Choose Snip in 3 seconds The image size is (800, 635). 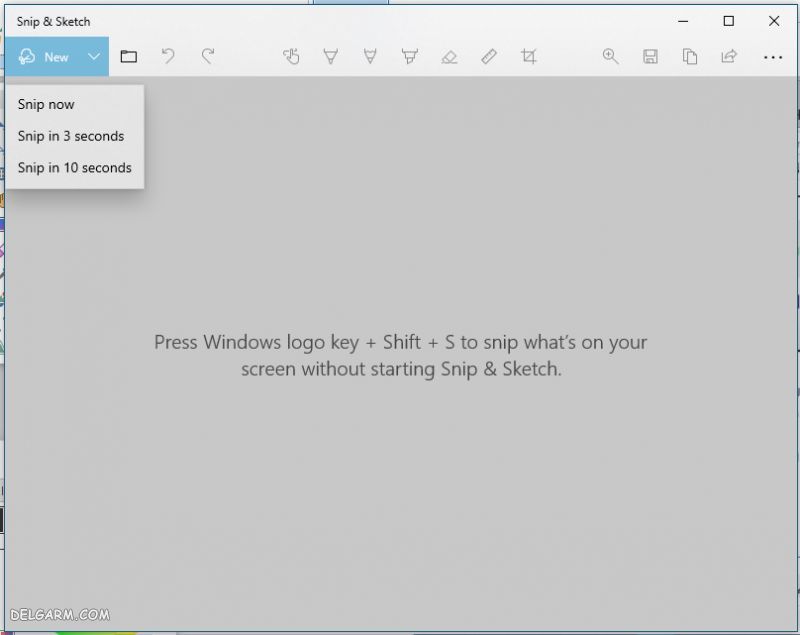coord(71,136)
